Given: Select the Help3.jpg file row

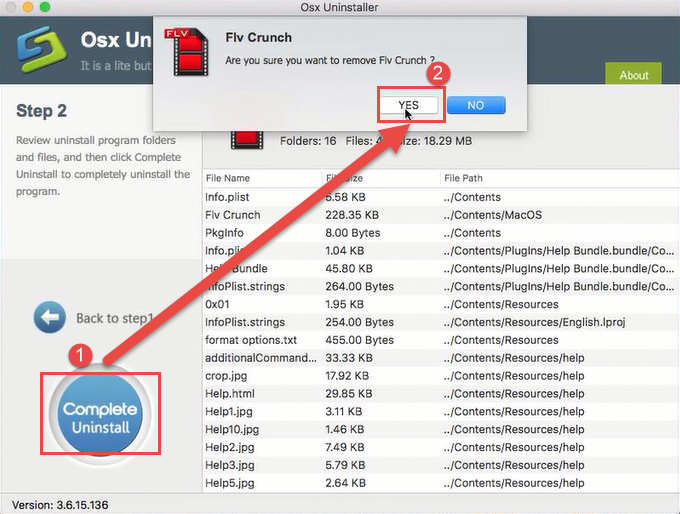Looking at the screenshot, I should click(230, 466).
